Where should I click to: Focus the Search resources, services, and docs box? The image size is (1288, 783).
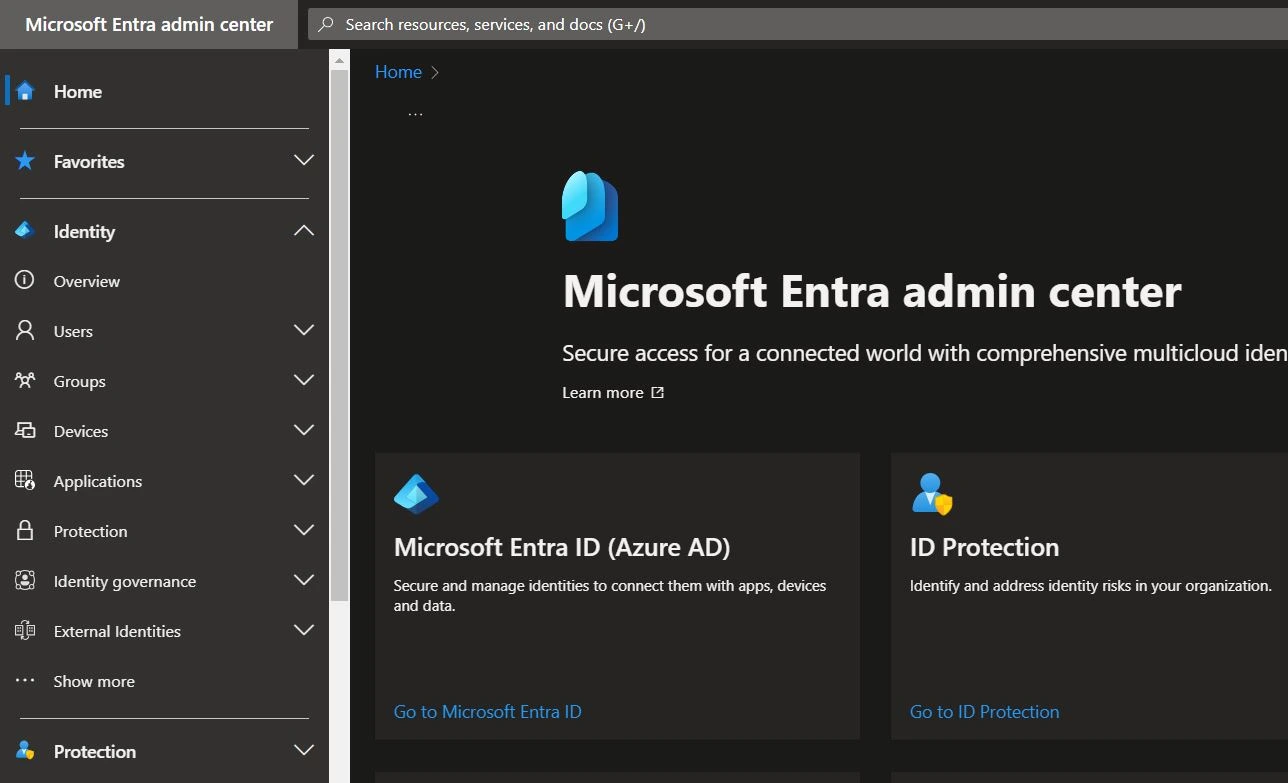(798, 24)
